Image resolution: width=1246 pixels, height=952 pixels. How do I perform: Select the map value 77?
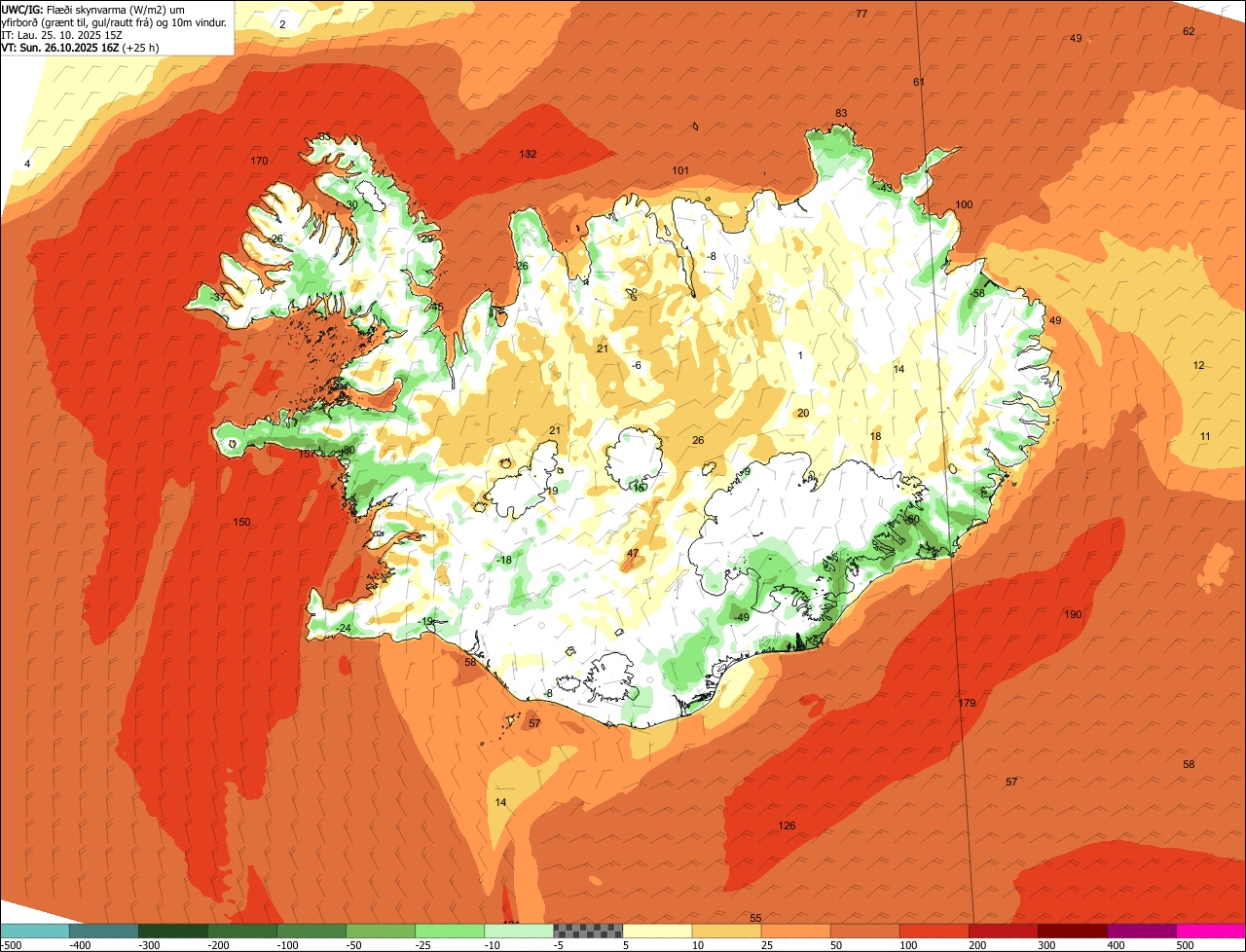[861, 15]
